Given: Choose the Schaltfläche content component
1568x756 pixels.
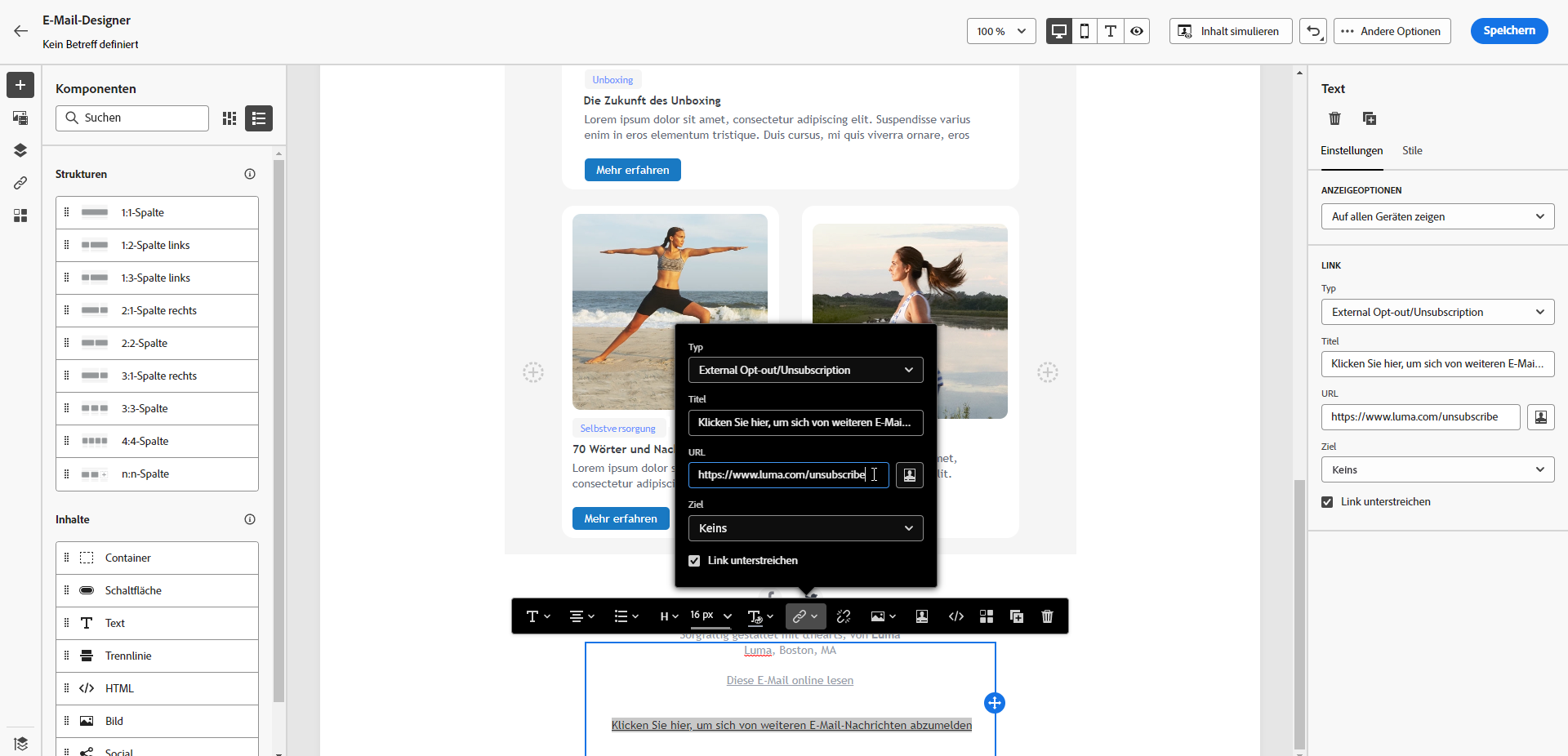Looking at the screenshot, I should tap(157, 591).
